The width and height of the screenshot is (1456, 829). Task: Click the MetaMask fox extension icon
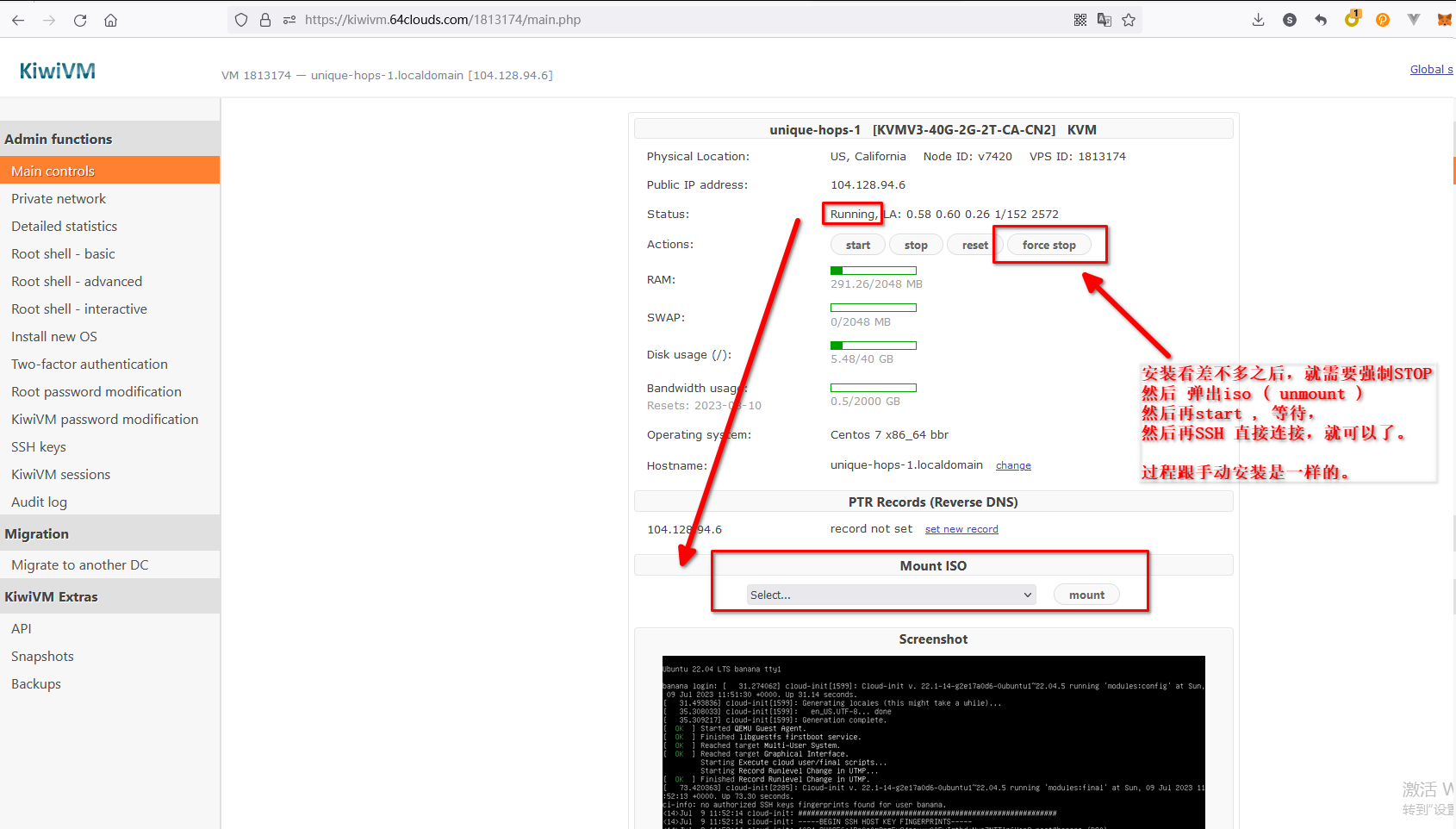click(x=1444, y=20)
